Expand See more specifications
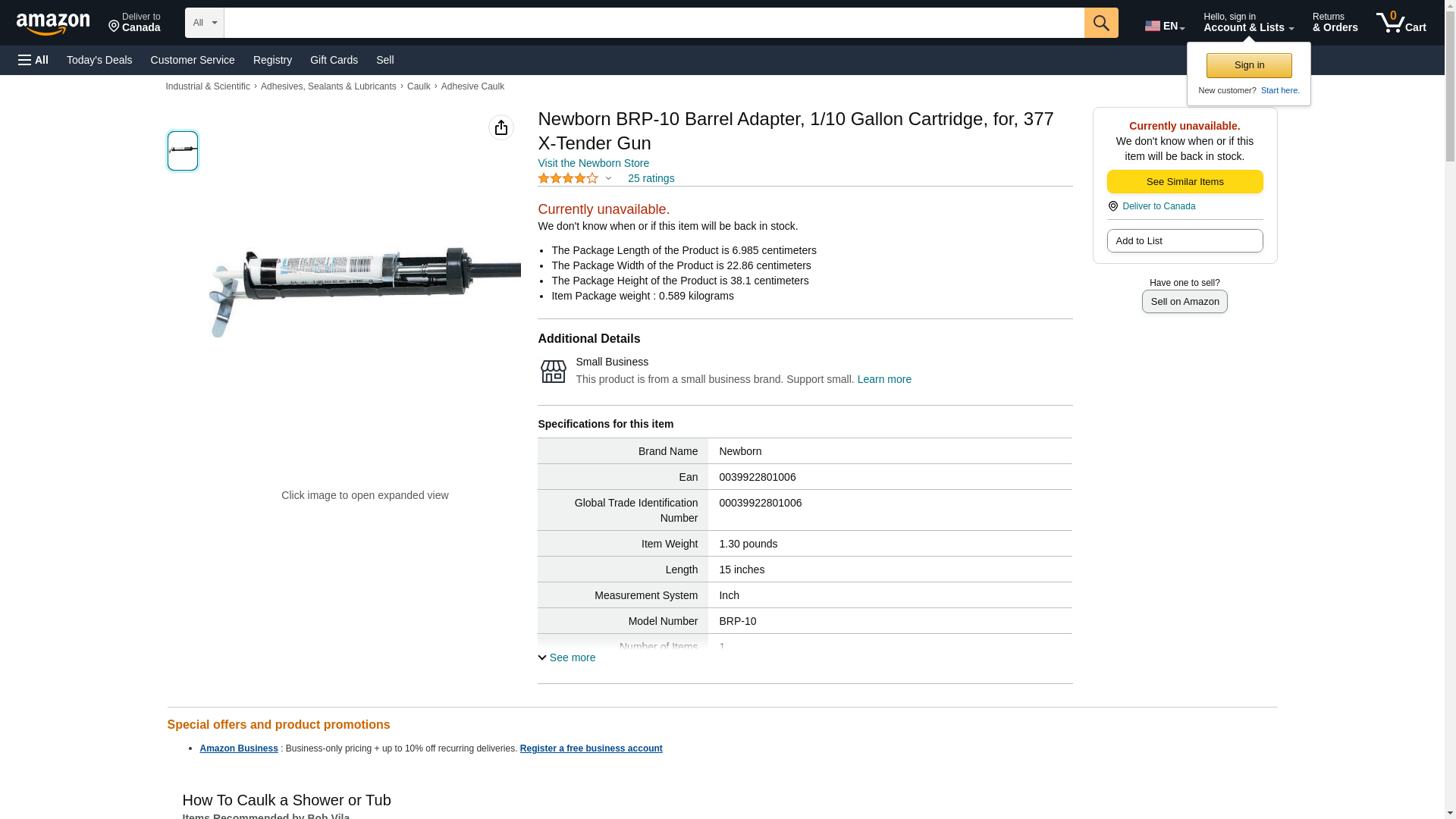Viewport: 1456px width, 819px height. click(x=566, y=657)
